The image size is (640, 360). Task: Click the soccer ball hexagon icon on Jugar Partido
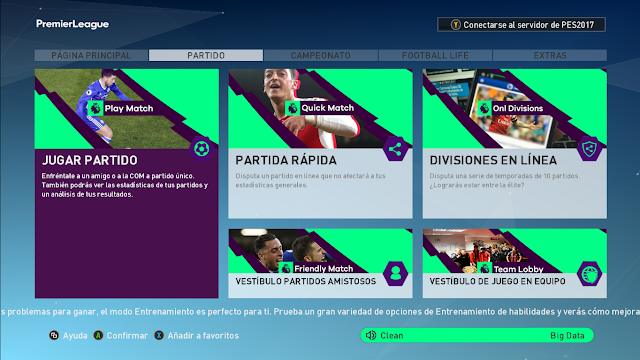click(202, 149)
